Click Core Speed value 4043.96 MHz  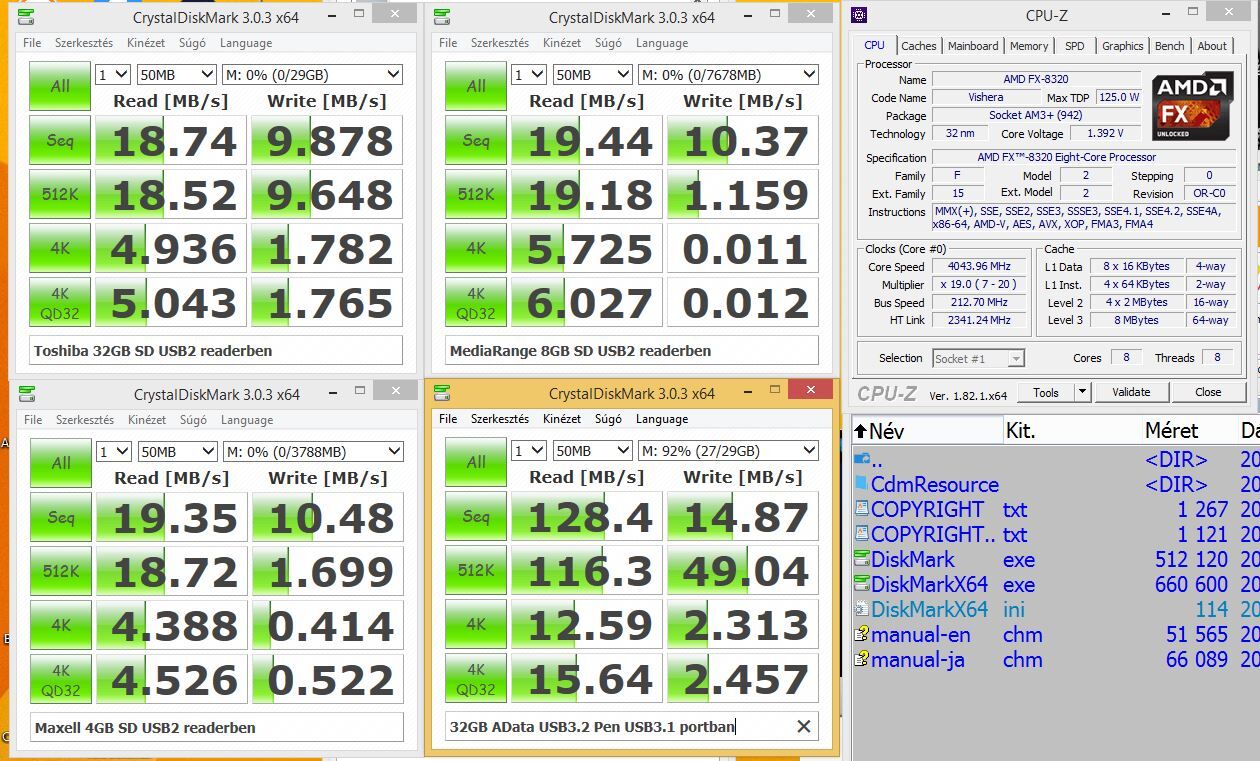(x=980, y=266)
